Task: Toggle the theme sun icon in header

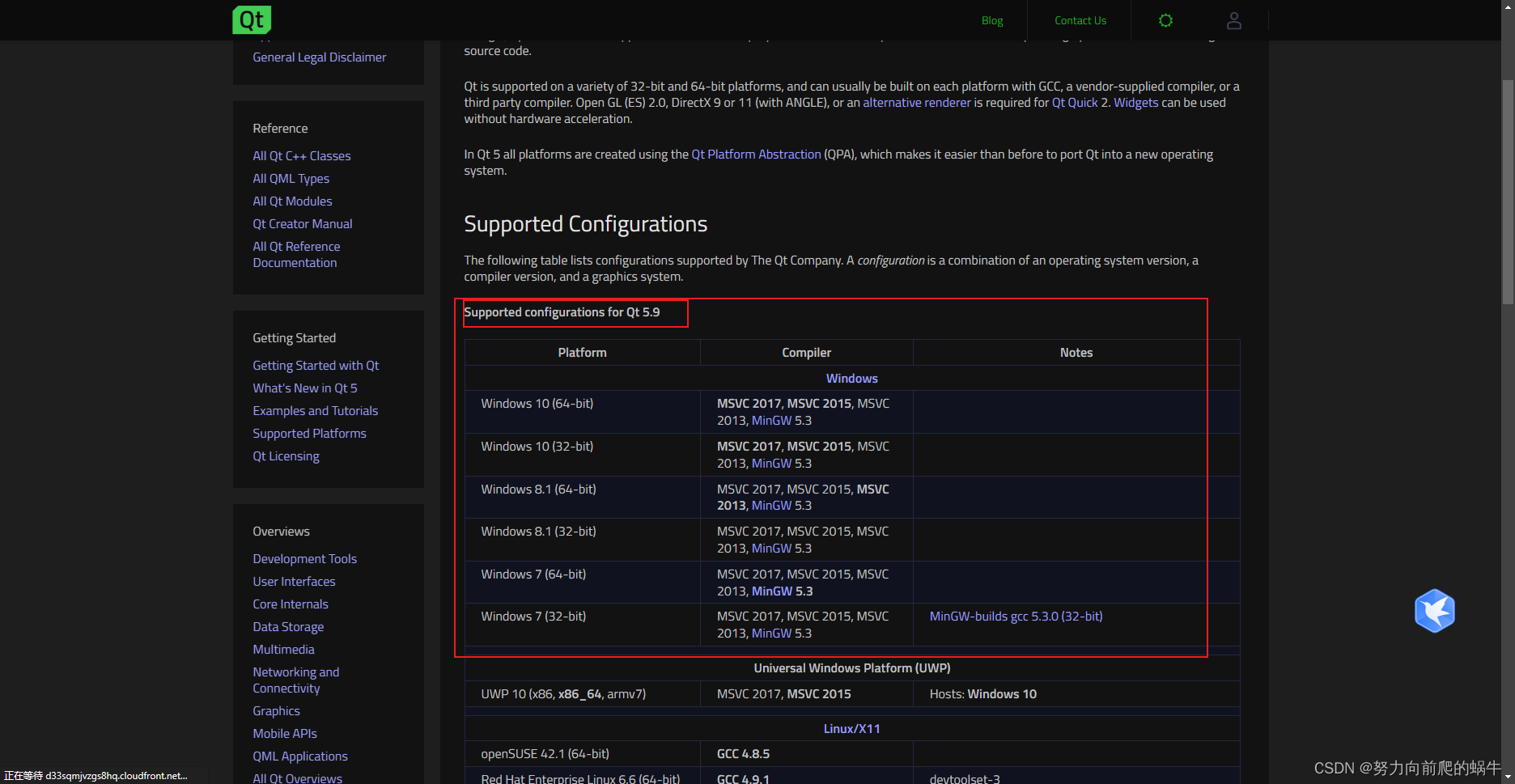Action: tap(1165, 20)
